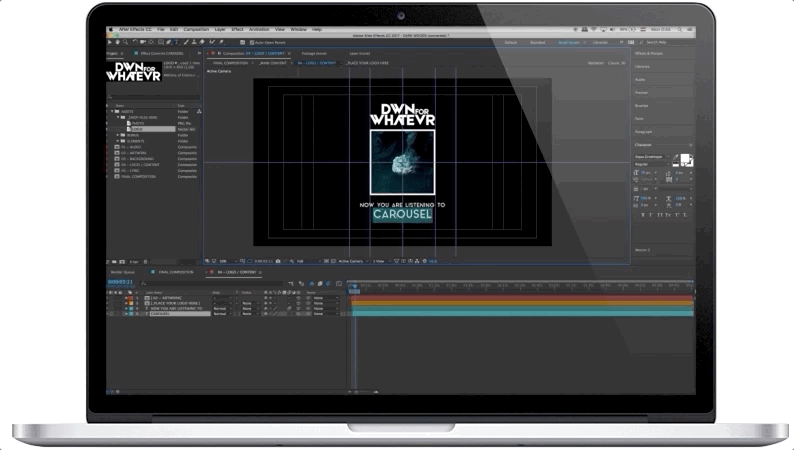Click the Draft 3D timeline icon
This screenshot has width=794, height=450.
[301, 283]
